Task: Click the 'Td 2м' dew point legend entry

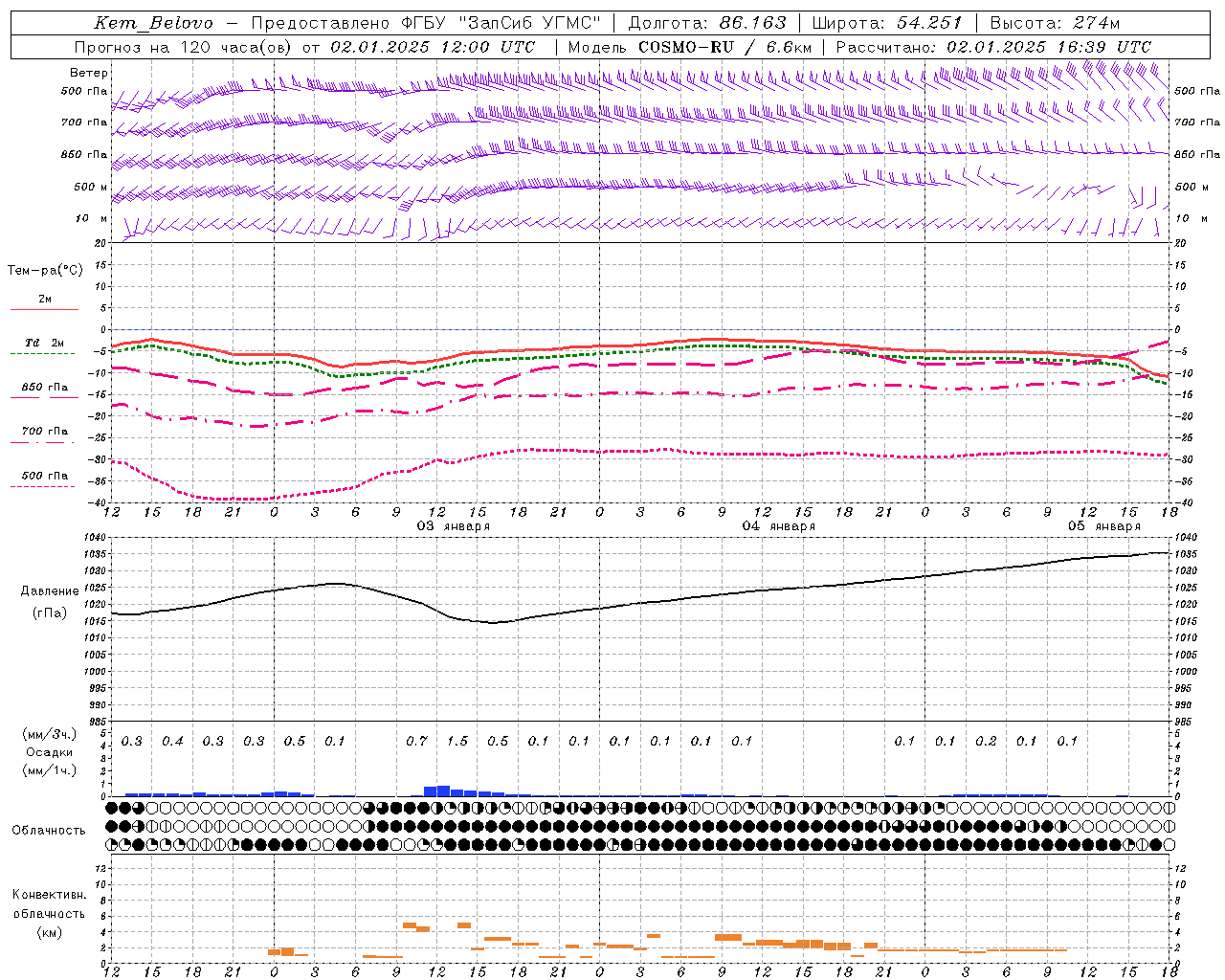Action: (45, 343)
